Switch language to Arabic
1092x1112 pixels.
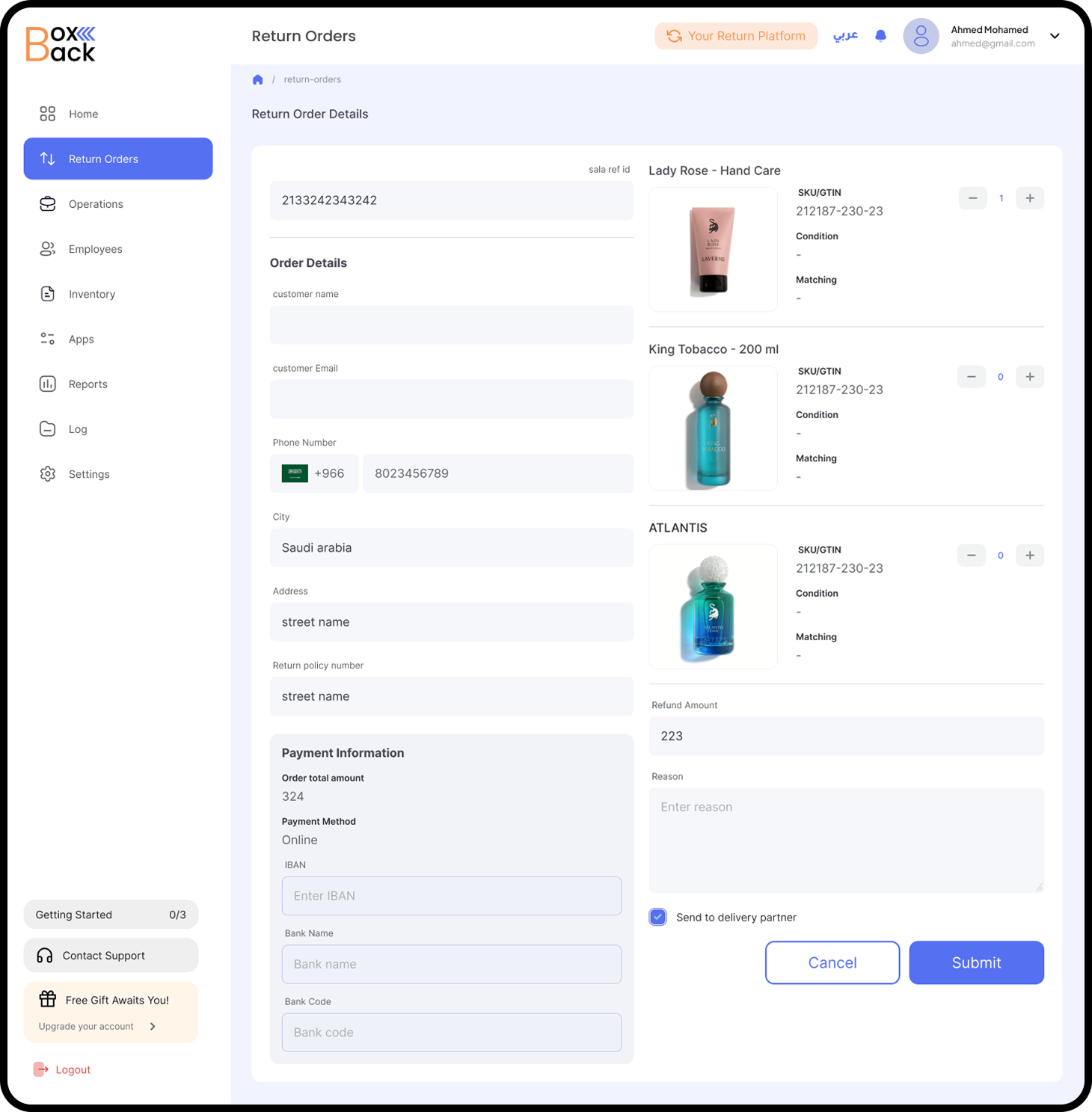pyautogui.click(x=845, y=36)
